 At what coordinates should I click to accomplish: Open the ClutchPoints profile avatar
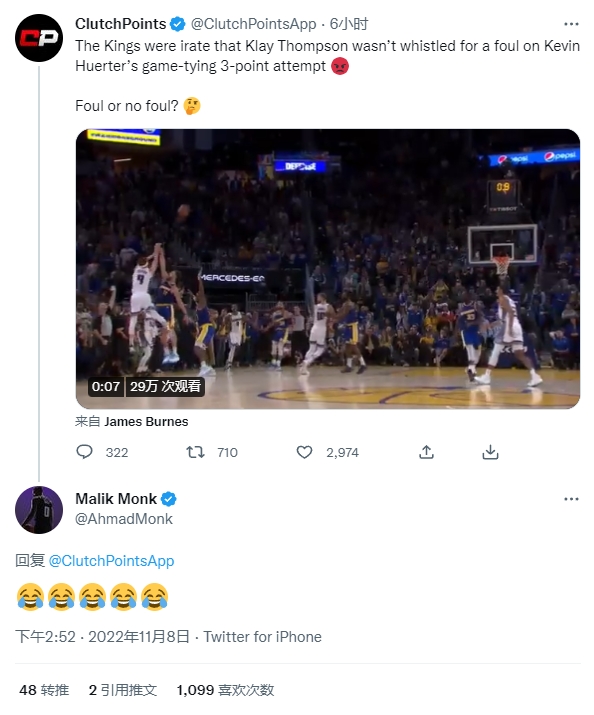(x=39, y=38)
